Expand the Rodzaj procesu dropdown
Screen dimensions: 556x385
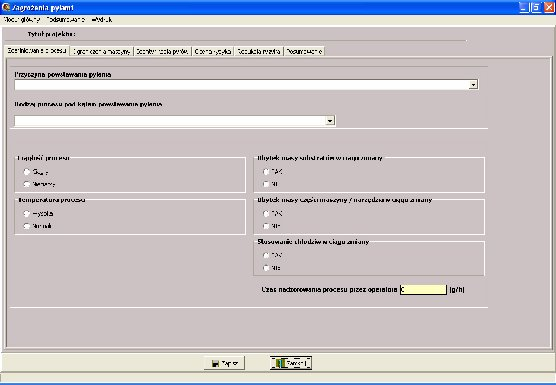(x=330, y=121)
